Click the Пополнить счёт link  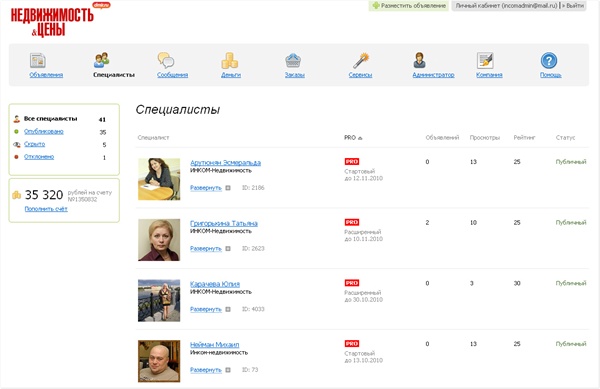coord(46,209)
